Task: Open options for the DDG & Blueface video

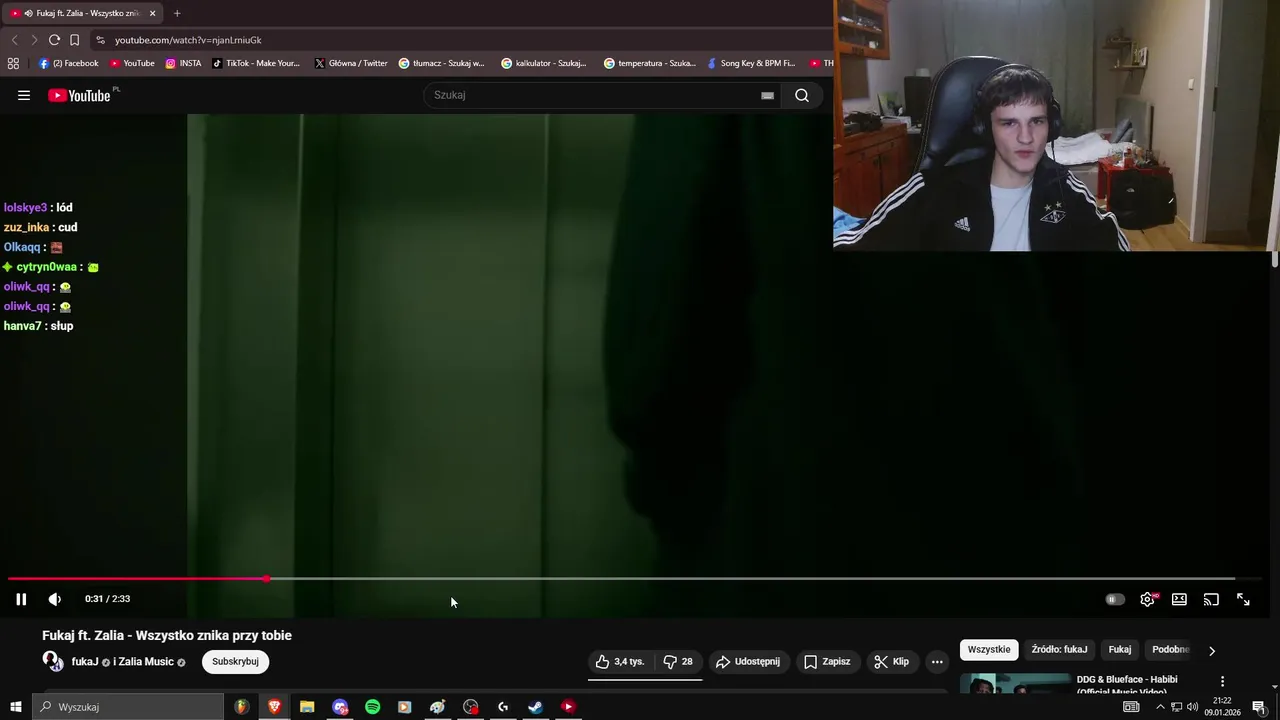Action: 1222,681
